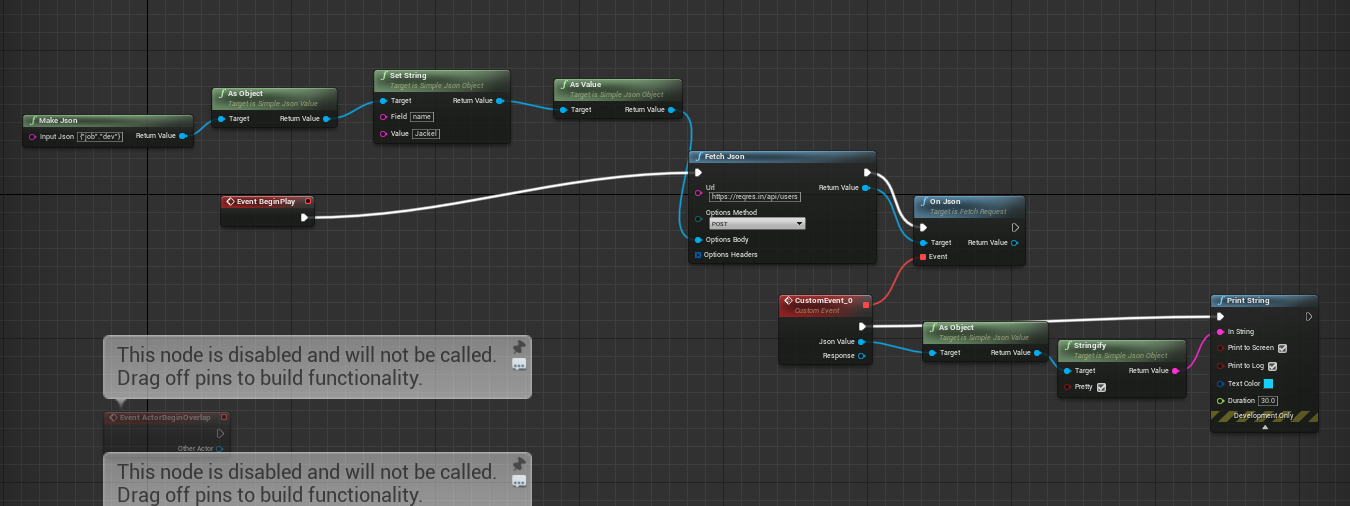
Task: Click CustomEvent_0's exec output pin
Action: pos(863,326)
